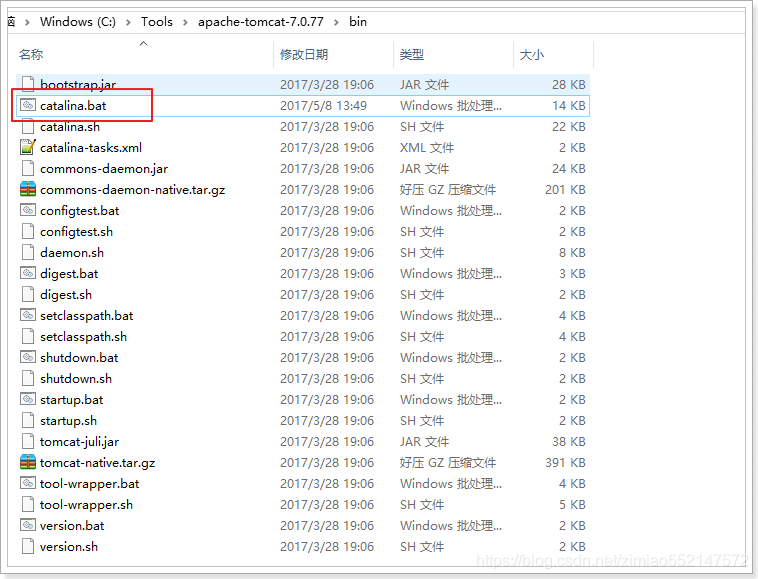Navigate to Tools folder in breadcrumb
The height and width of the screenshot is (579, 758).
point(157,22)
